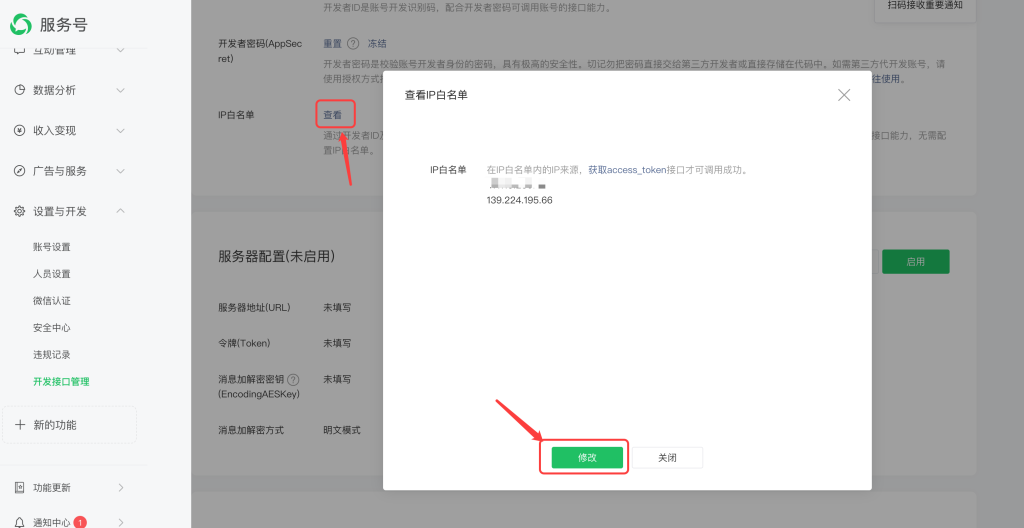Open the 数据分析 pie chart icon
This screenshot has width=1024, height=528.
20,90
